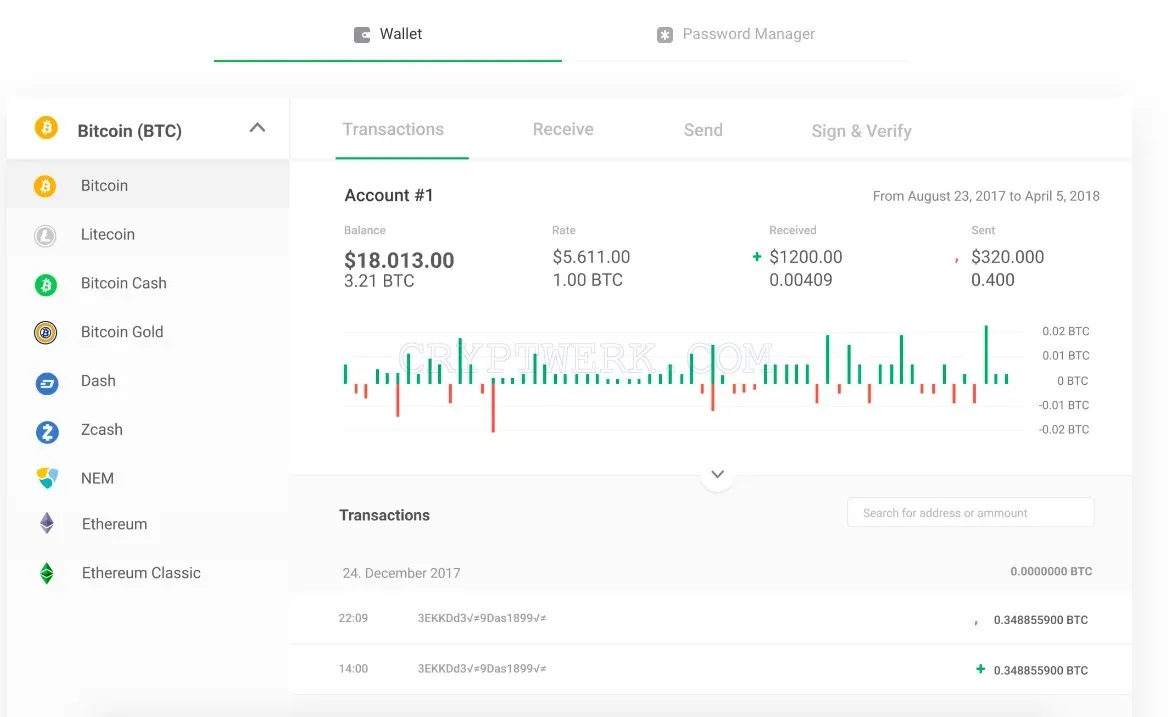Viewport: 1173px width, 717px height.
Task: Open the Send tab
Action: [703, 130]
